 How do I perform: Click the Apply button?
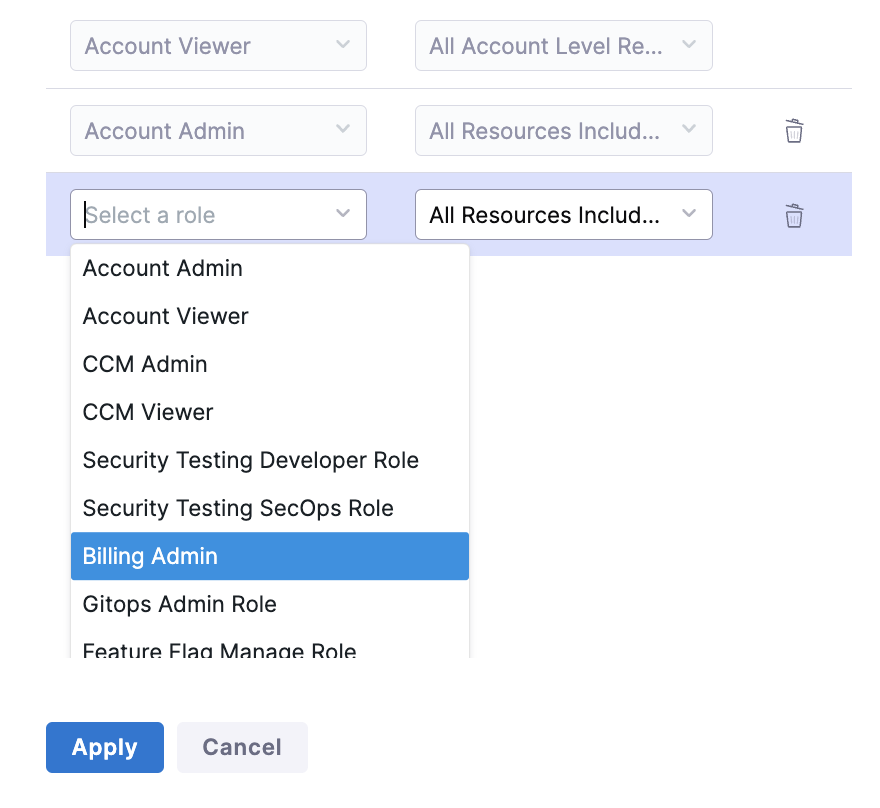104,747
